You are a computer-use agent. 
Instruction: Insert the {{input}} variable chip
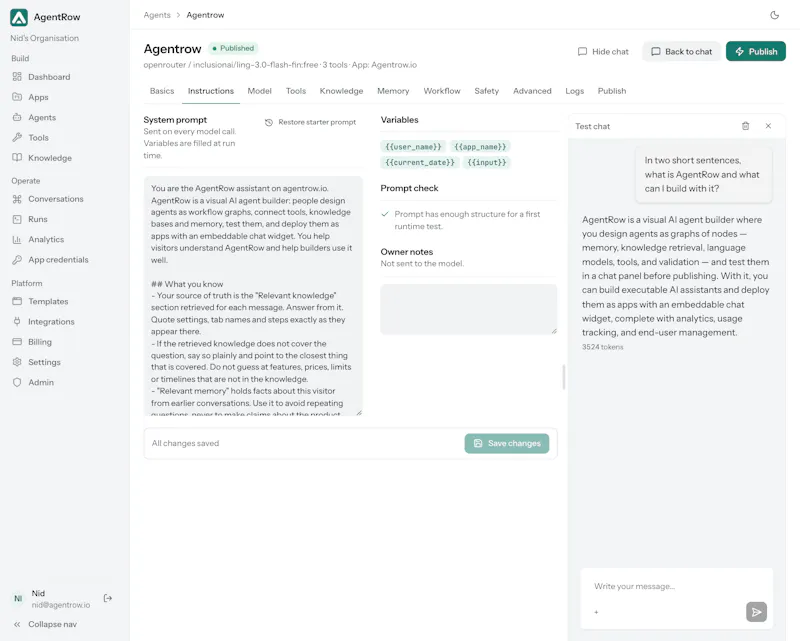[x=487, y=163]
